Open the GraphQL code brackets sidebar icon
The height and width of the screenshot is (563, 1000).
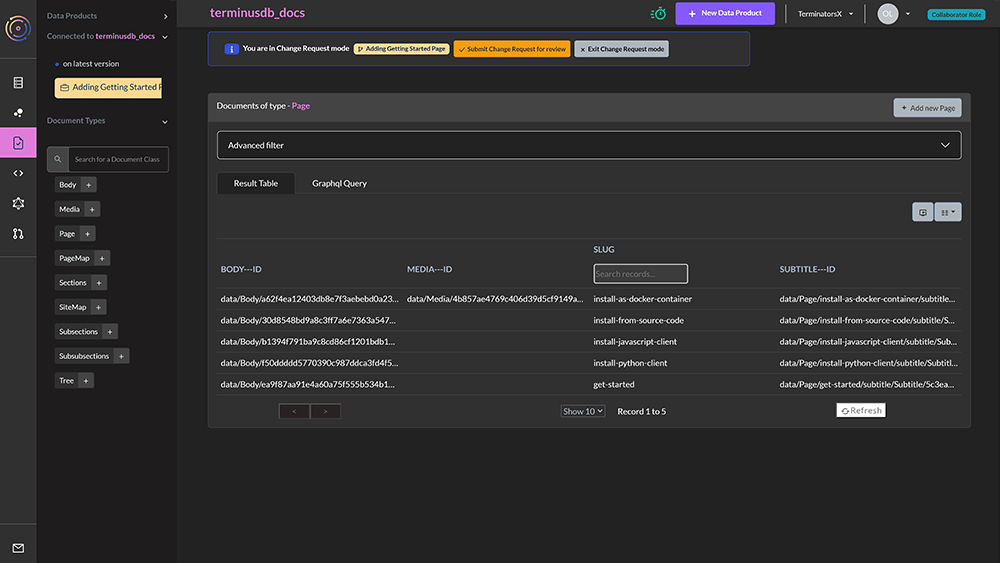(18, 173)
